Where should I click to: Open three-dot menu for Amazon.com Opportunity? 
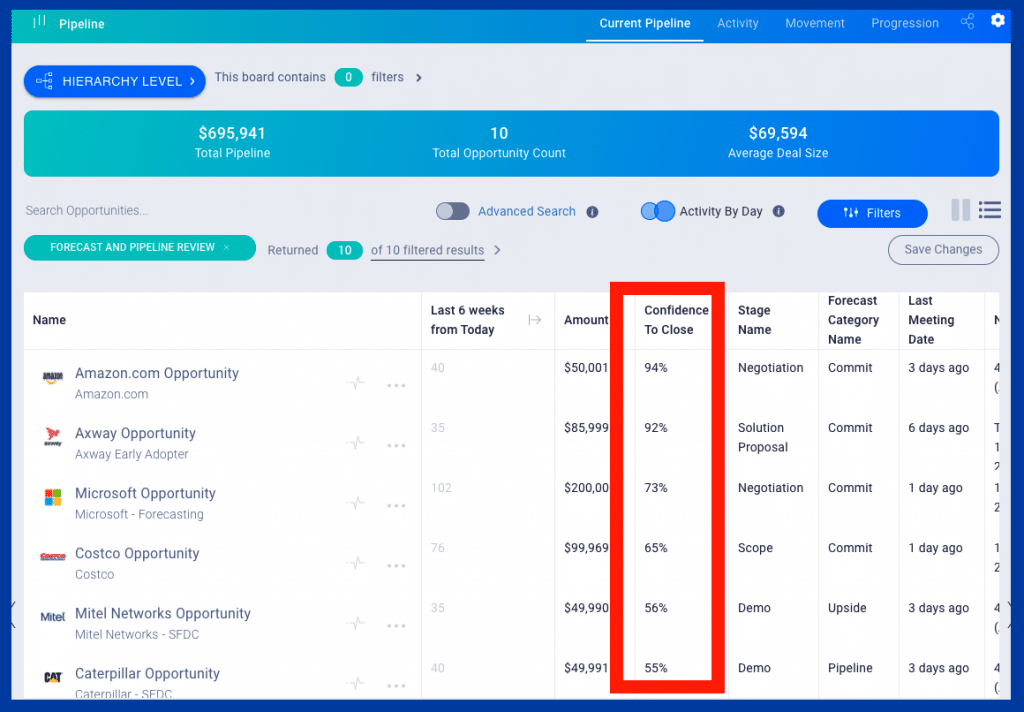(396, 385)
